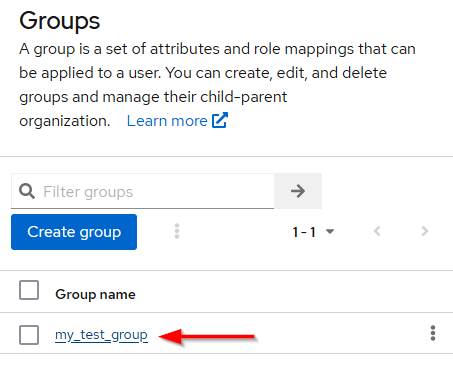This screenshot has width=453, height=365.
Task: Open the toolbar kebab menu beside Create group
Action: (x=177, y=231)
